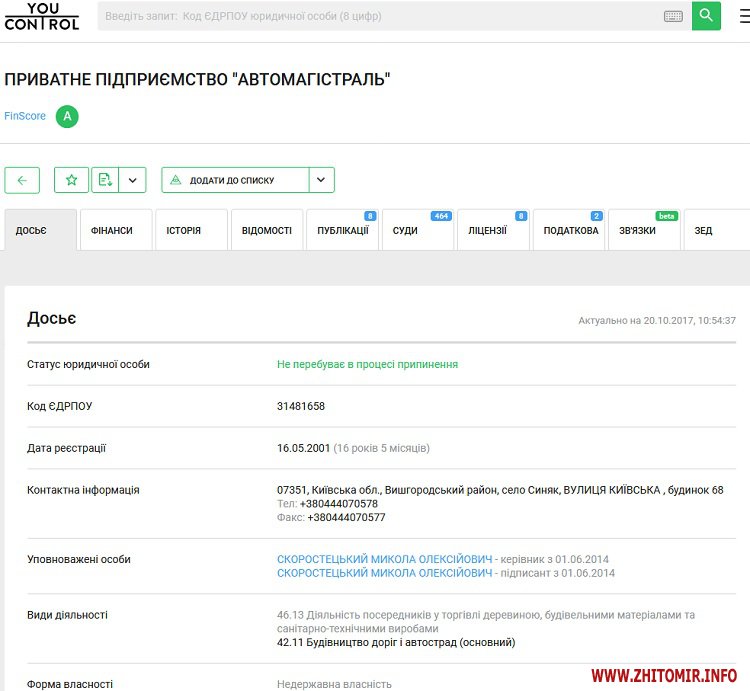Screen dimensions: 750x691
Task: Open the Зв'язки beta tab
Action: 638,230
